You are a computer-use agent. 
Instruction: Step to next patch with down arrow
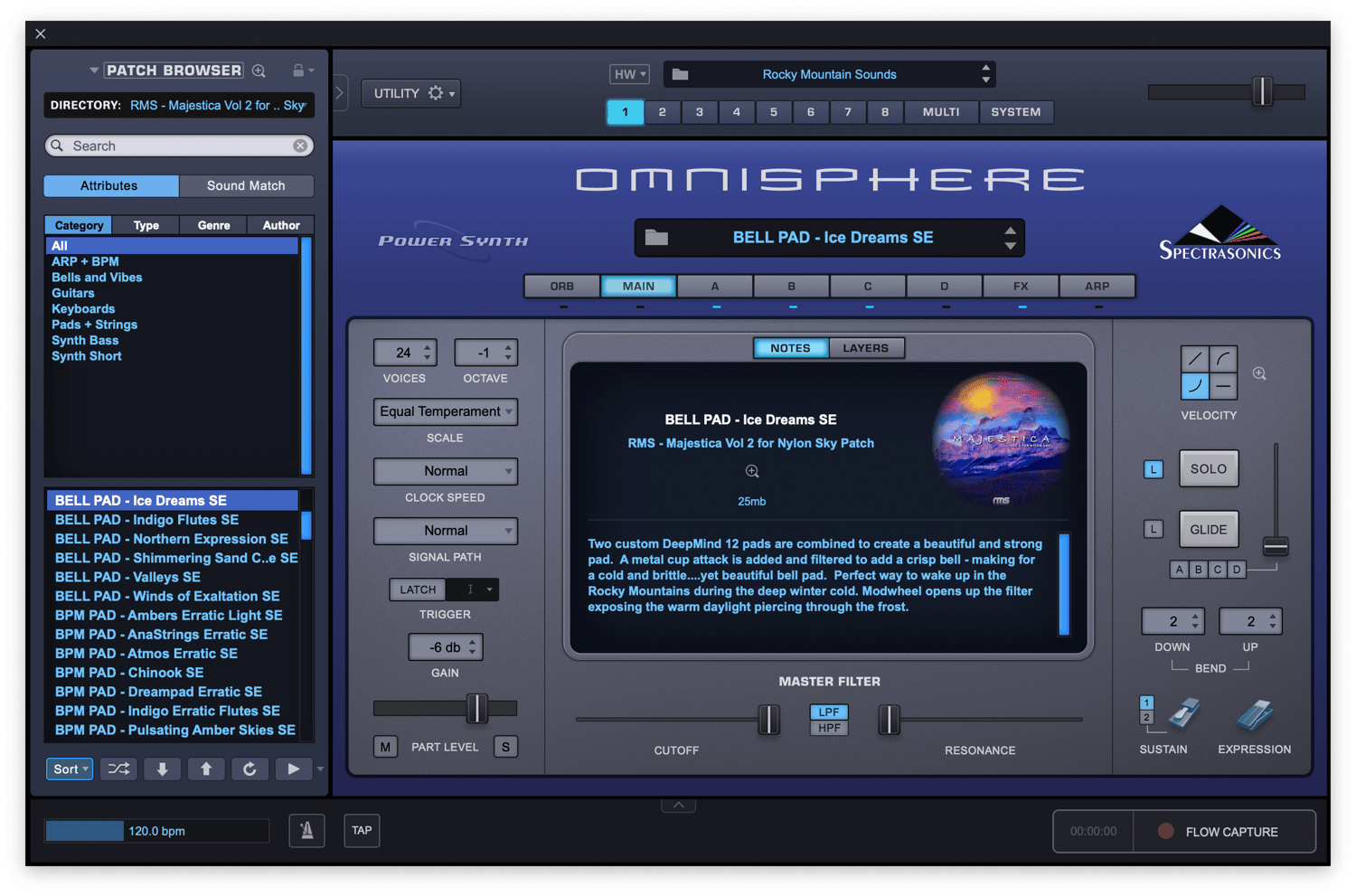coord(163,769)
